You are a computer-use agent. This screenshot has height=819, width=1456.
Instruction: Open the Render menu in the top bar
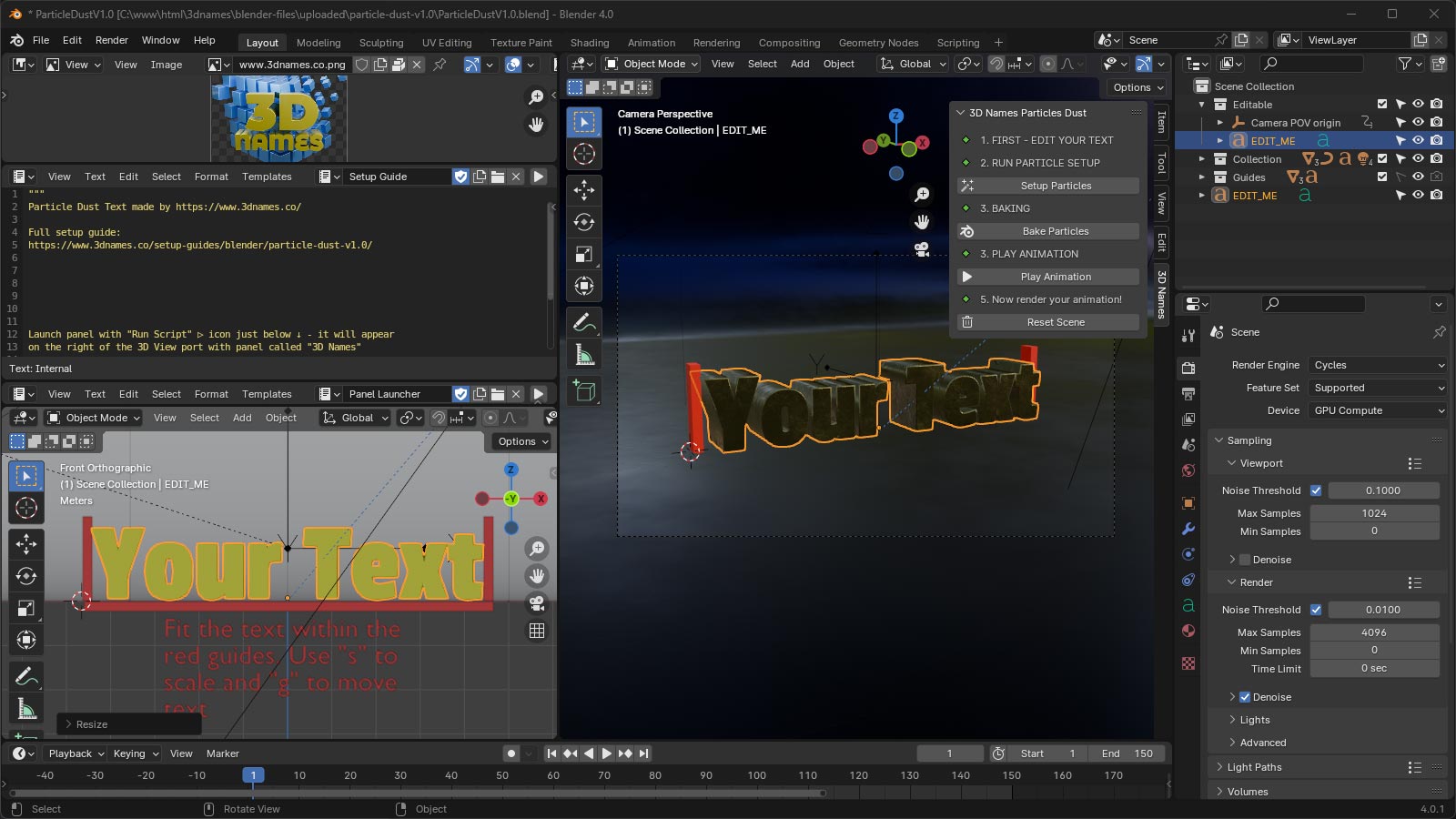click(112, 40)
